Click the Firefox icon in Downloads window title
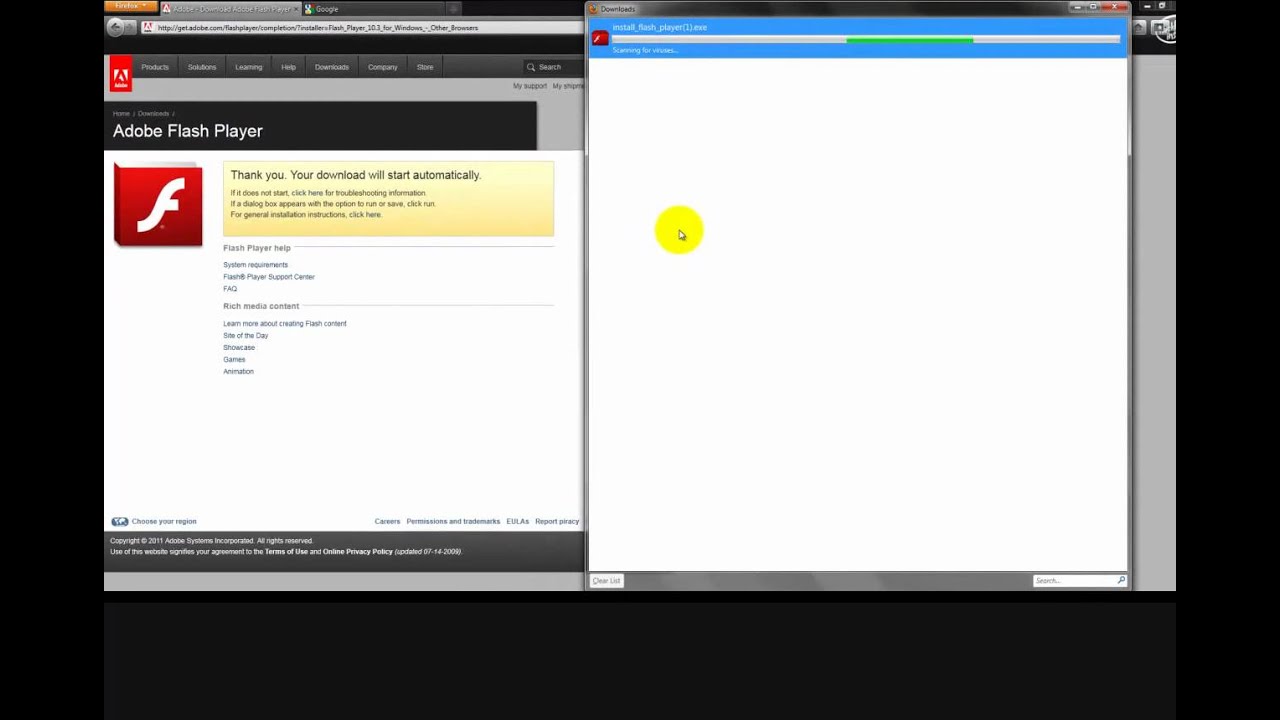Image resolution: width=1280 pixels, height=720 pixels. click(x=593, y=9)
